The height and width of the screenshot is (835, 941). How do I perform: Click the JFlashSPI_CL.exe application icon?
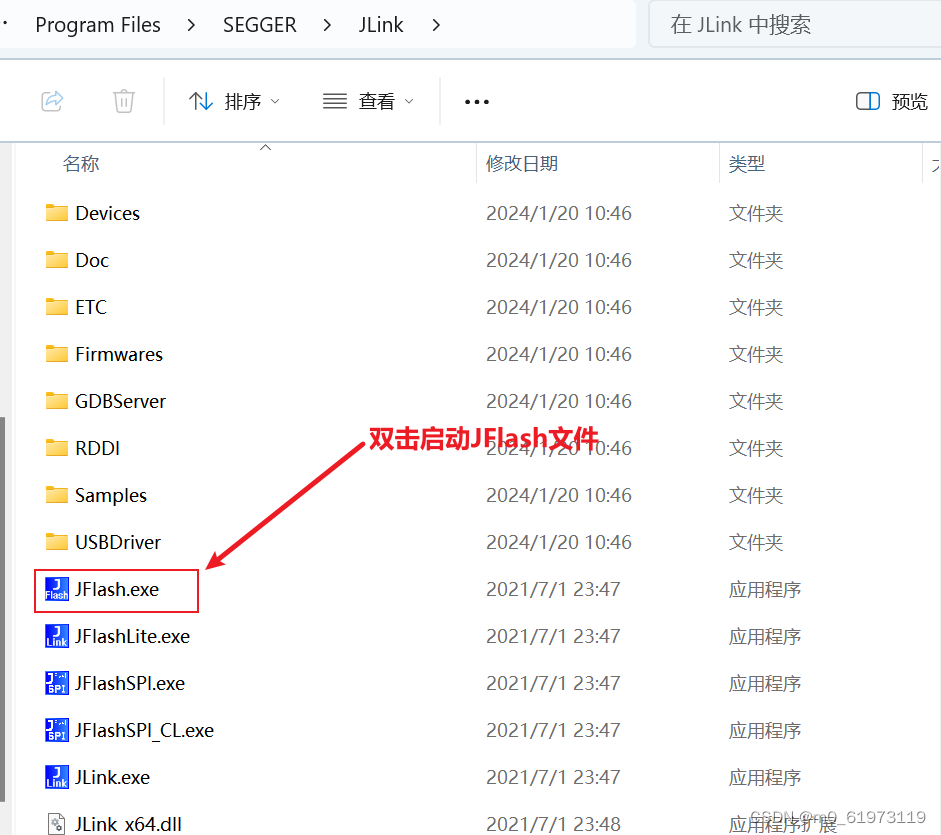pos(56,731)
